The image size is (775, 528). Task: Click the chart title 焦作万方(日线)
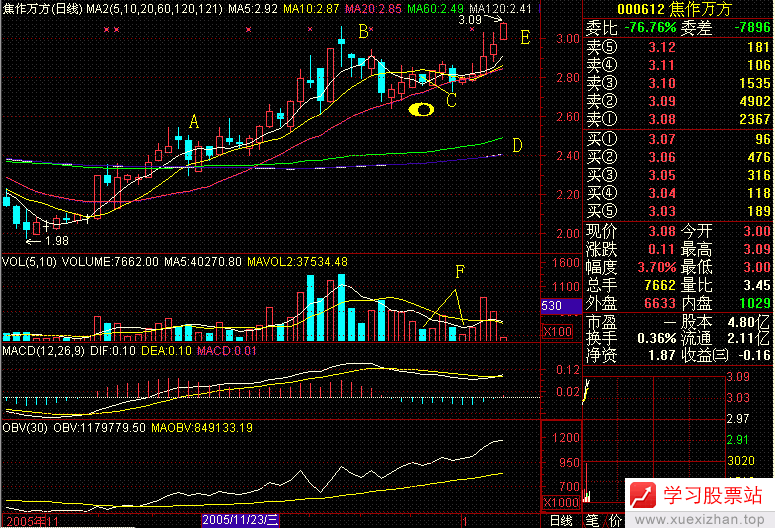point(42,8)
